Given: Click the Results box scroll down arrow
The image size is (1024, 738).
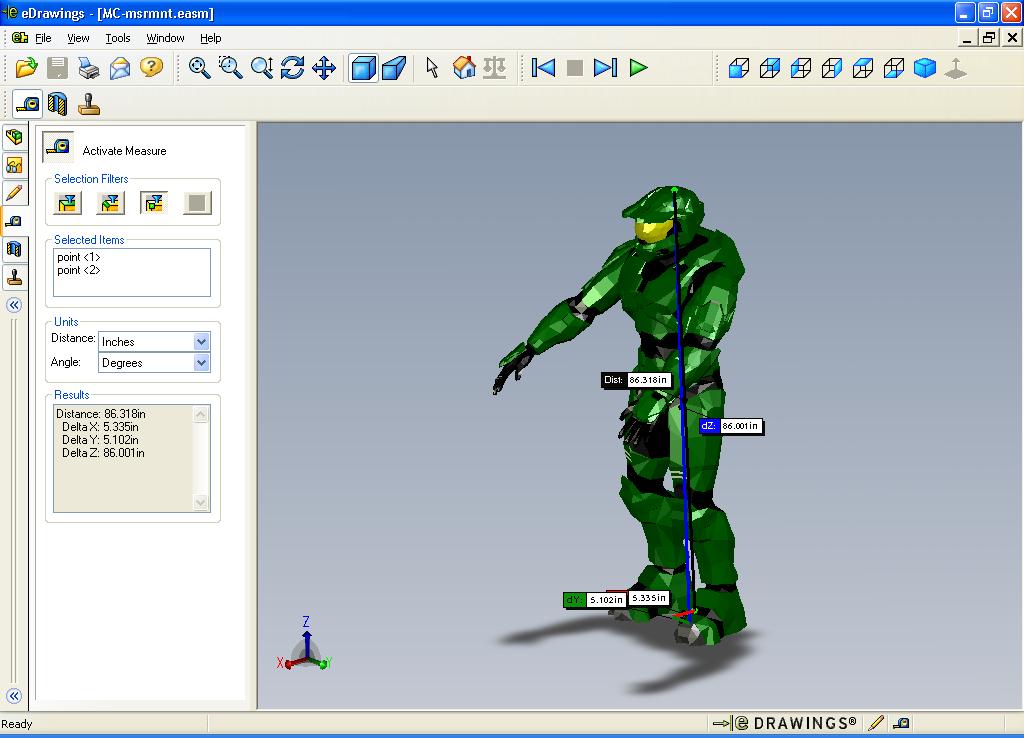Looking at the screenshot, I should (x=201, y=502).
